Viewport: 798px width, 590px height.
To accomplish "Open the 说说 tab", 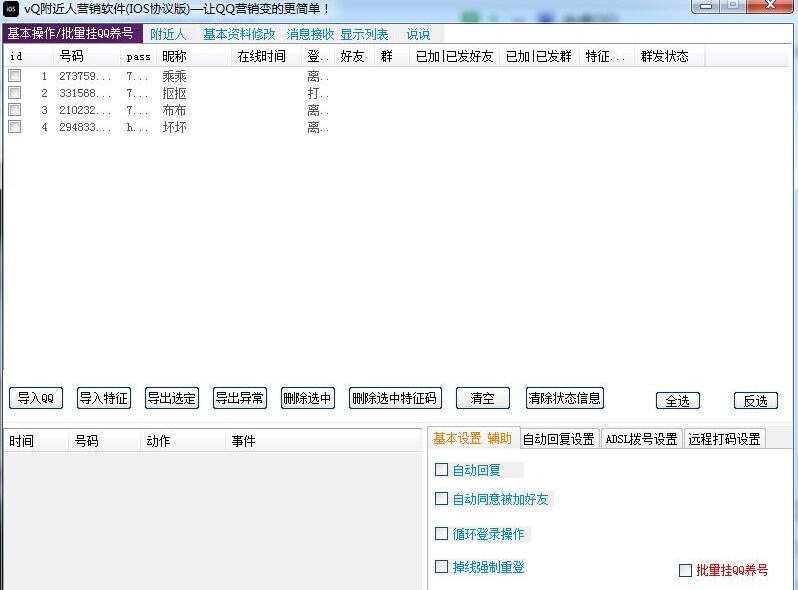I will pyautogui.click(x=418, y=34).
